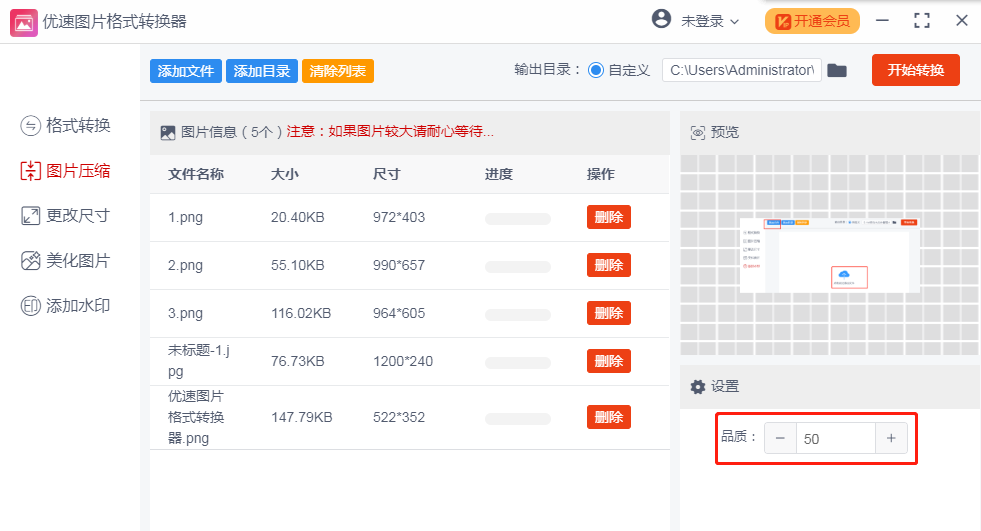The width and height of the screenshot is (981, 531).
Task: Click the user account avatar icon
Action: coord(661,19)
